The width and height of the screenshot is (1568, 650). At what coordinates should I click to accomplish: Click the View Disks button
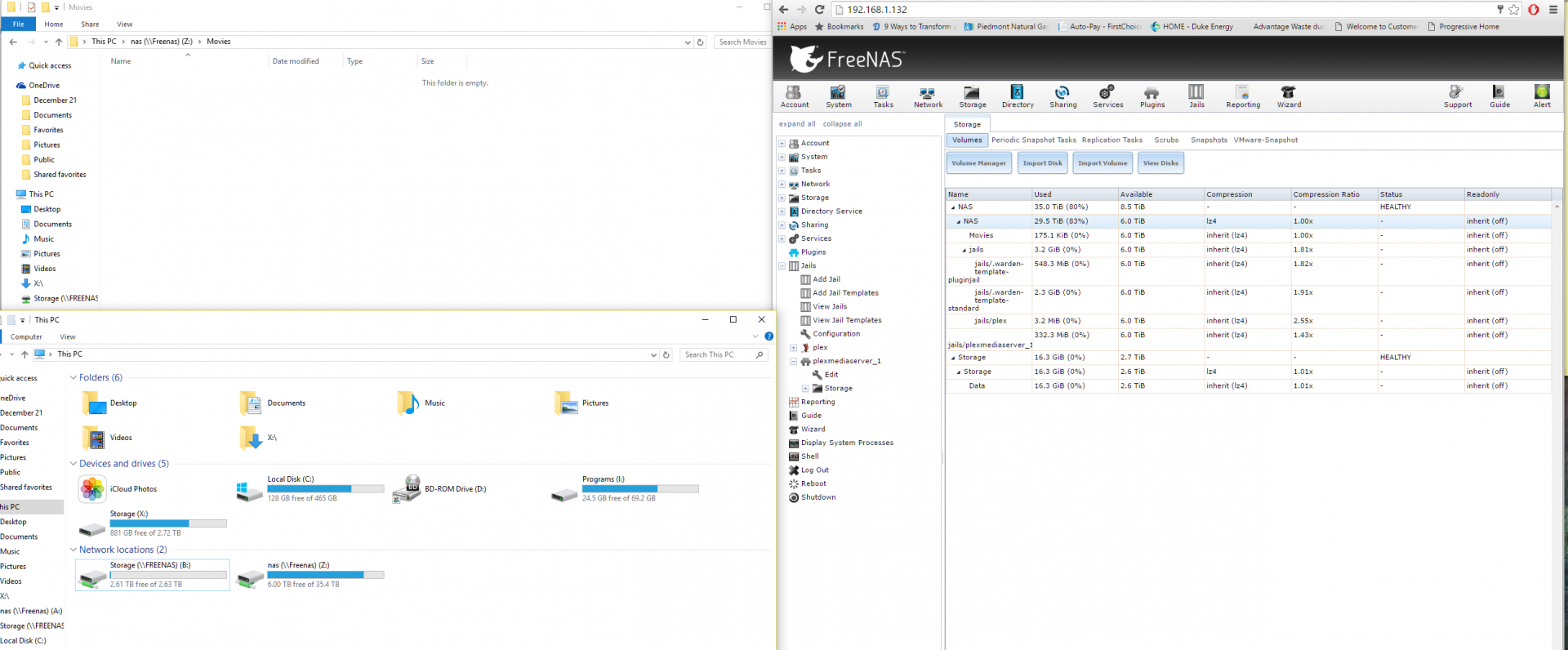1160,163
